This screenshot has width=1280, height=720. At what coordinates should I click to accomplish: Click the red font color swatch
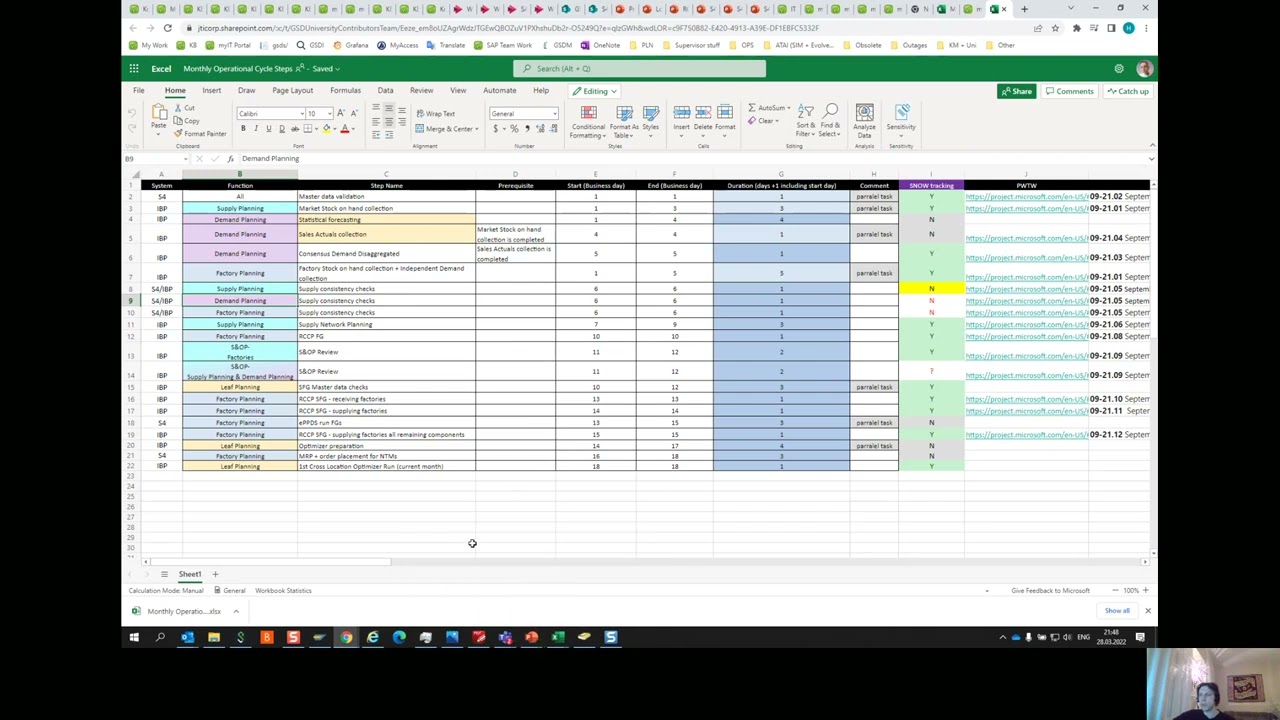click(x=344, y=130)
